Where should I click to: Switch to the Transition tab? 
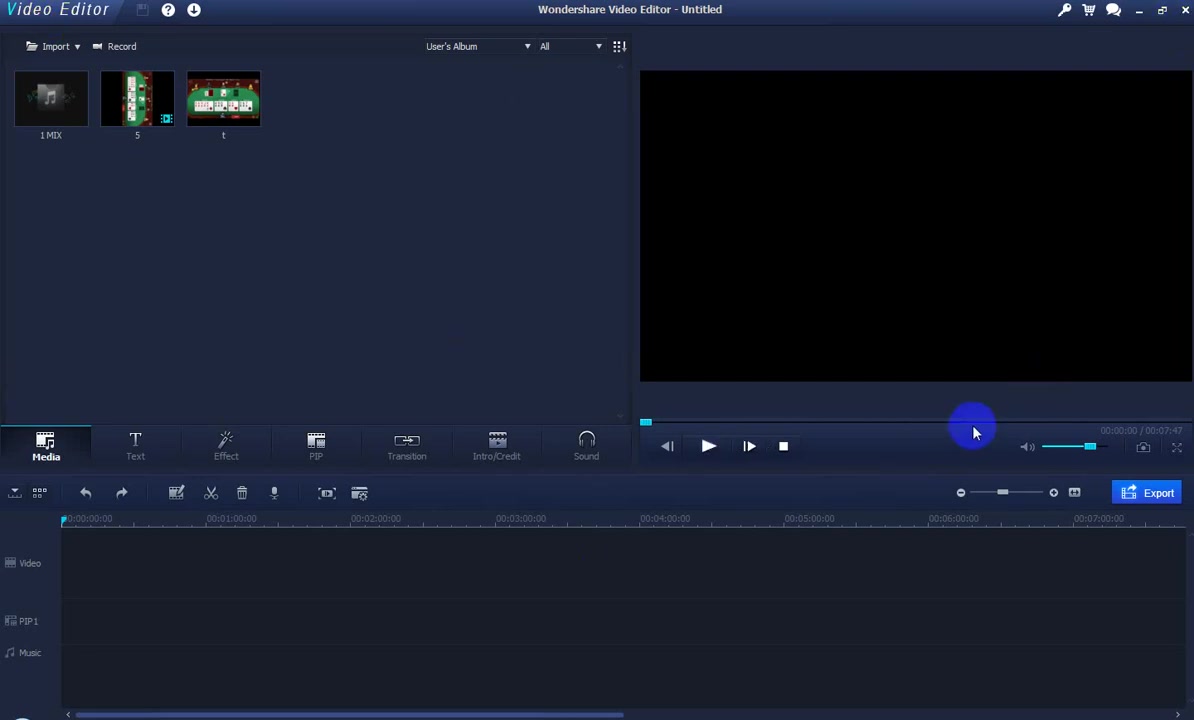click(407, 447)
